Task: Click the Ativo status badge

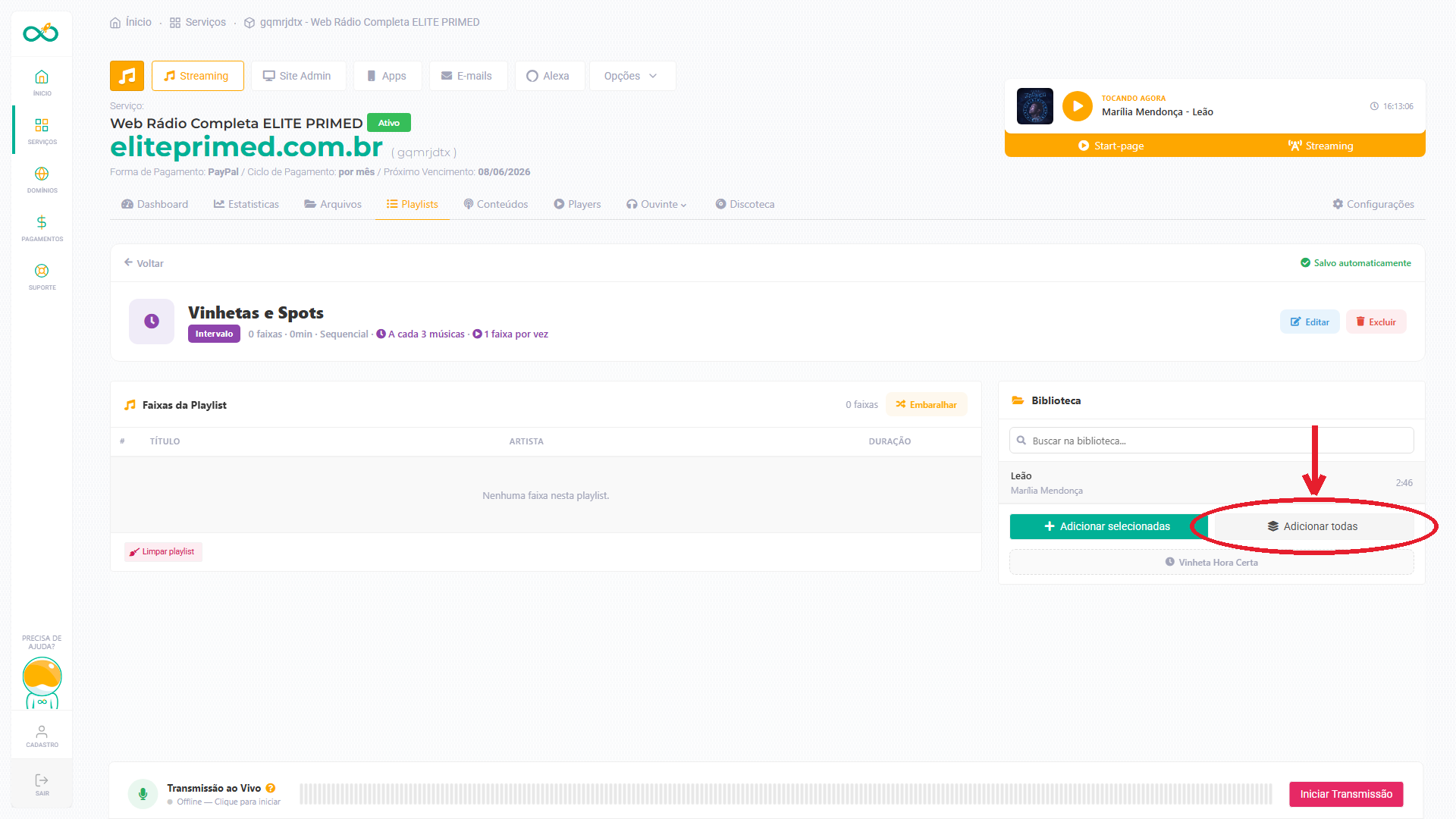Action: pyautogui.click(x=389, y=123)
